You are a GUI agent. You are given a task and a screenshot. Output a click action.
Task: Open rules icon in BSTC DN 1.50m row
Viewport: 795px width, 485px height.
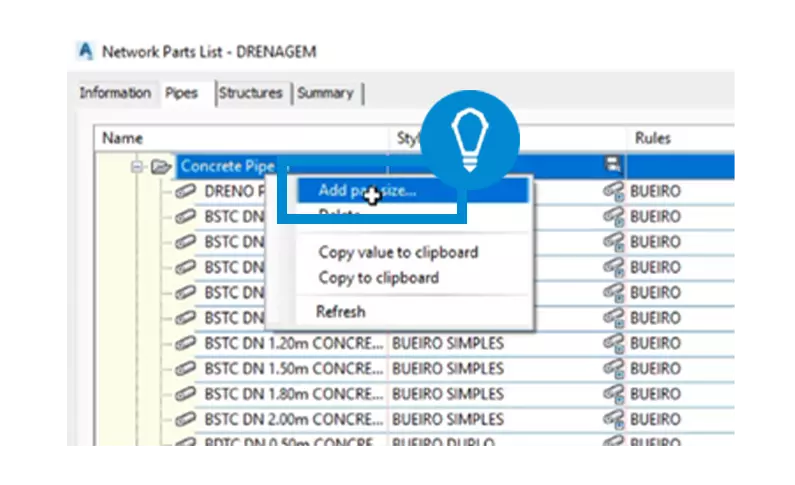click(613, 369)
